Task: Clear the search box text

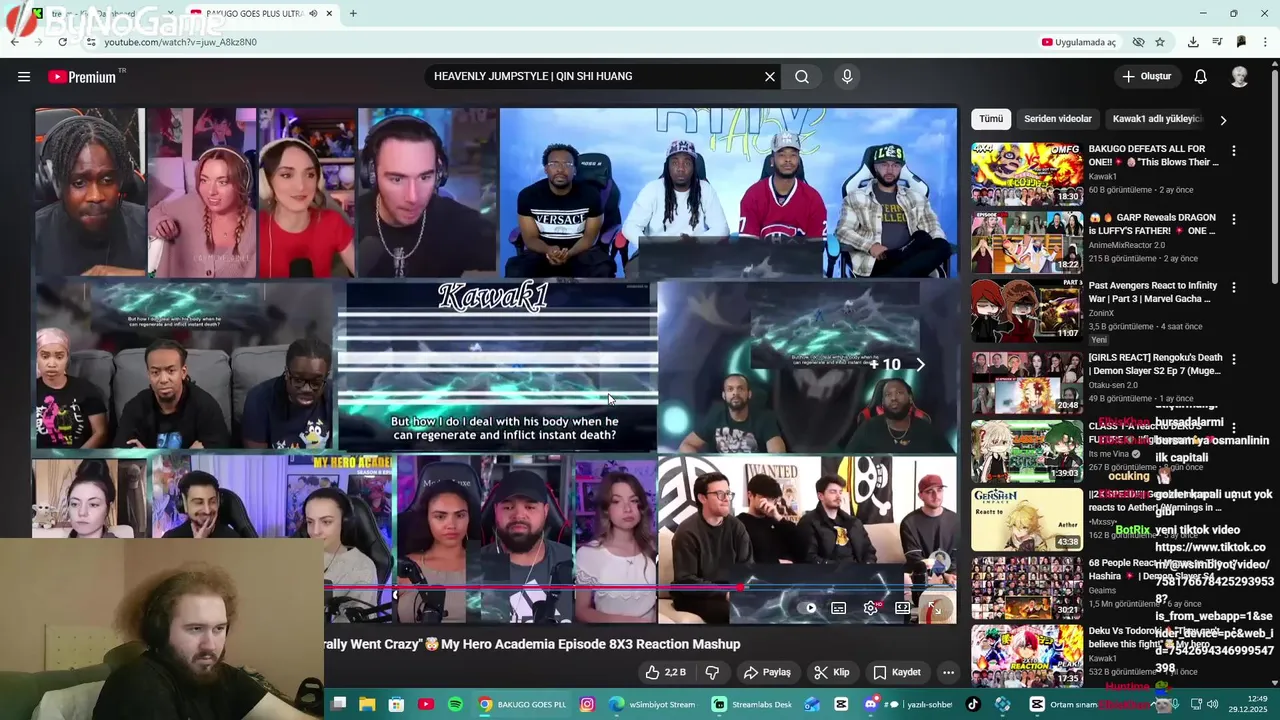Action: point(770,77)
